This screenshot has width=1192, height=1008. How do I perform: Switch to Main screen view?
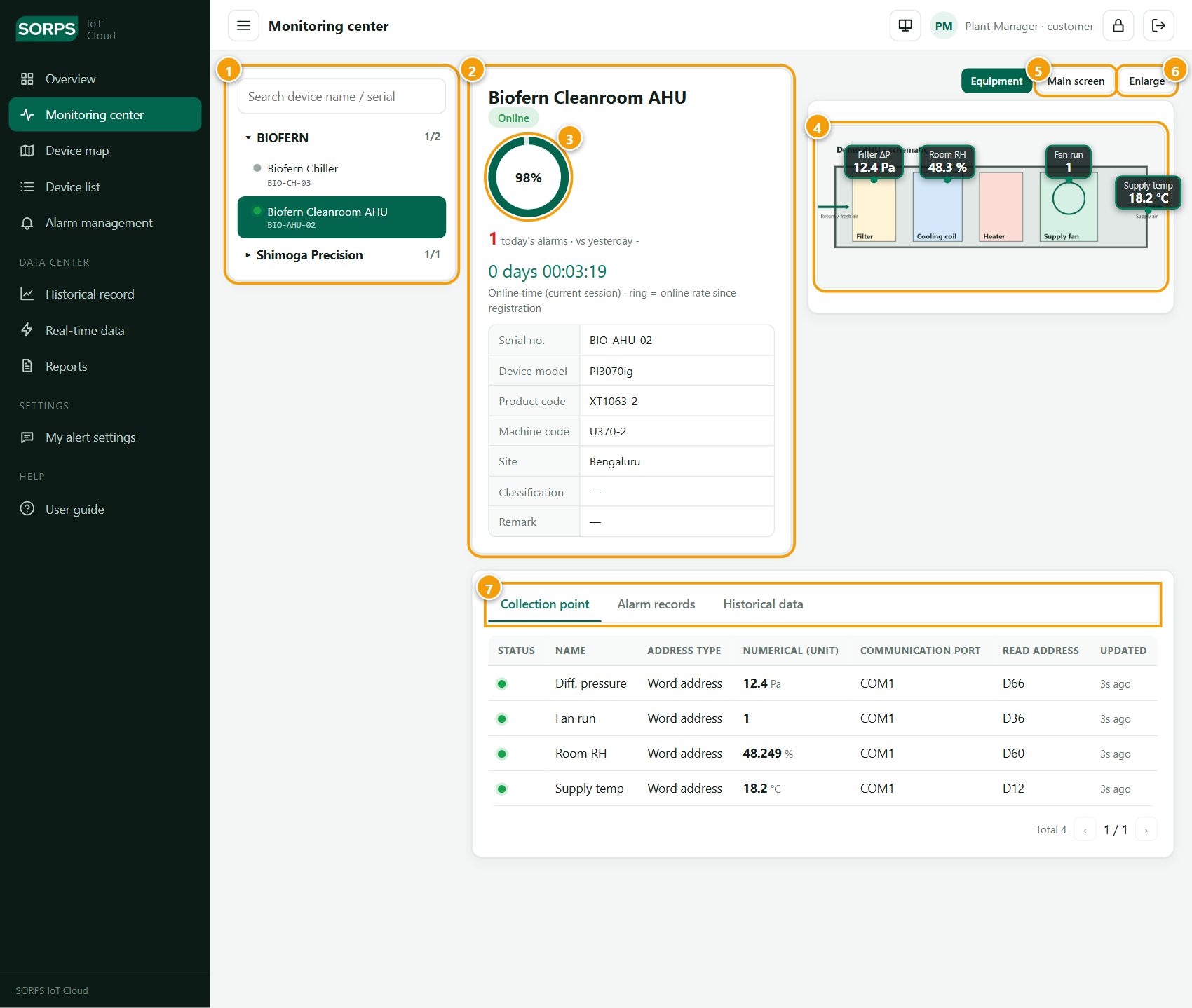[x=1076, y=81]
